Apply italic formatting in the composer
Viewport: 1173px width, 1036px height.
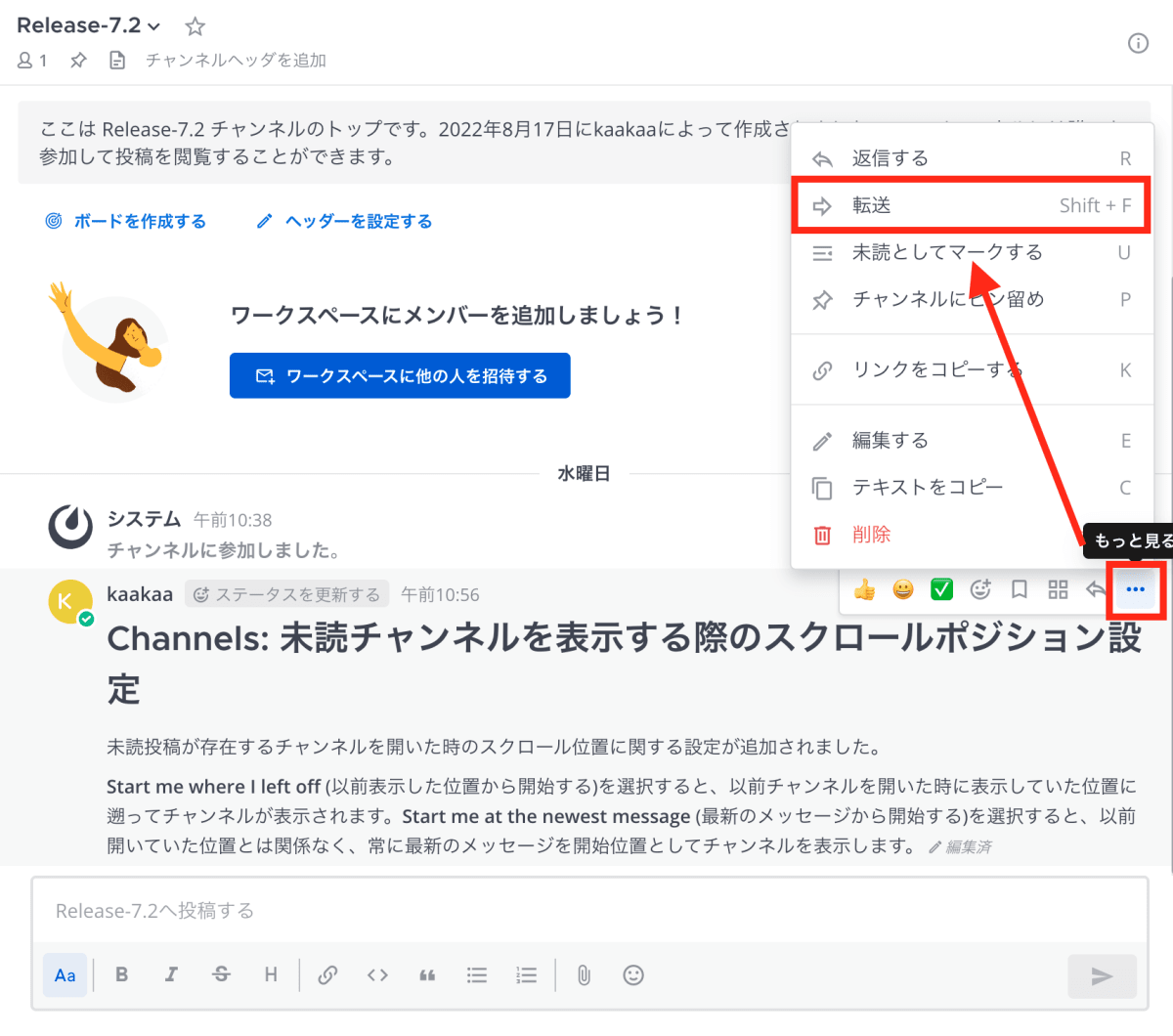(x=171, y=974)
